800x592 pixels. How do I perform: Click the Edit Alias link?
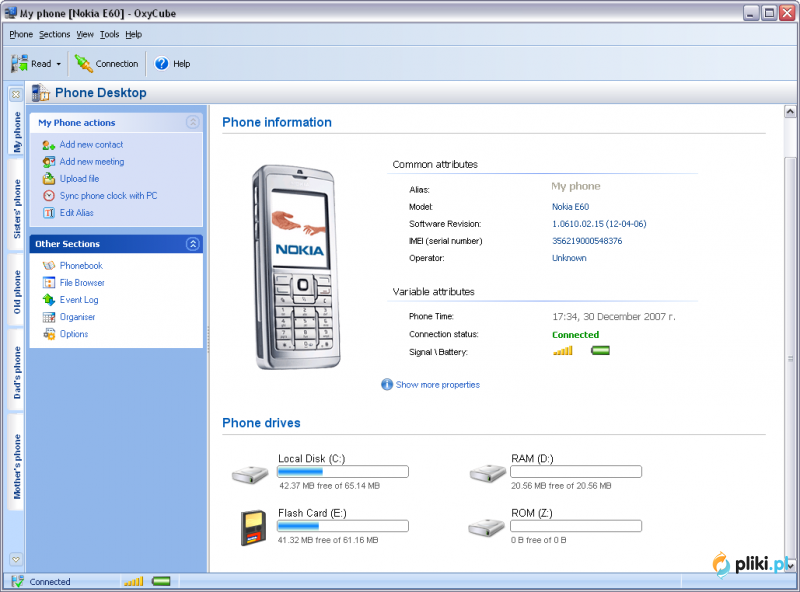77,213
